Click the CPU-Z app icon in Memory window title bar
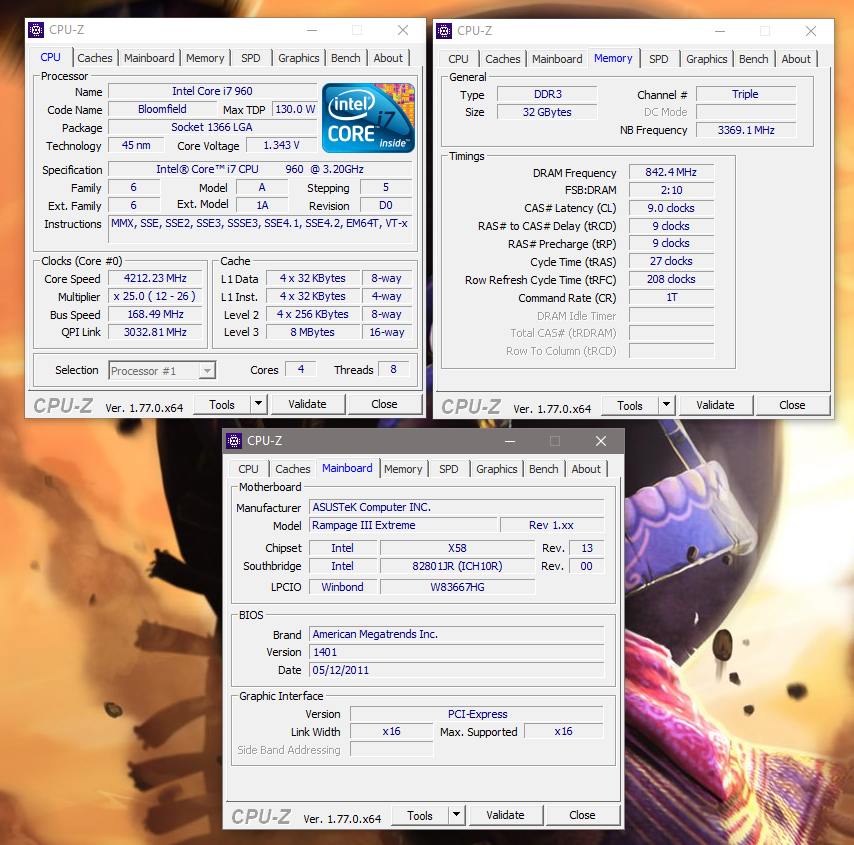Image resolution: width=854 pixels, height=845 pixels. [x=444, y=31]
